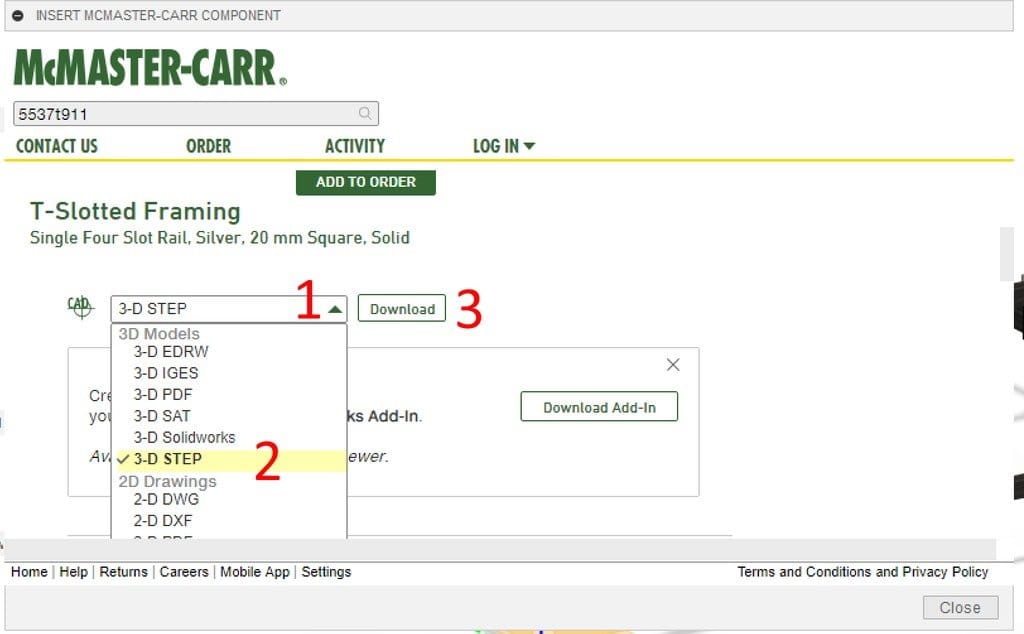Open the CAD format dropdown showing 3-D STEP
Image resolution: width=1024 pixels, height=634 pixels.
click(229, 309)
